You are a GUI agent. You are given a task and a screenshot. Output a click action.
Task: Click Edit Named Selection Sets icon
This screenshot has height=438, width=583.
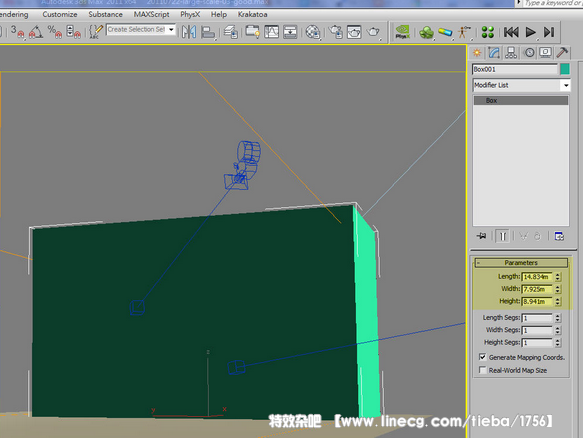96,32
